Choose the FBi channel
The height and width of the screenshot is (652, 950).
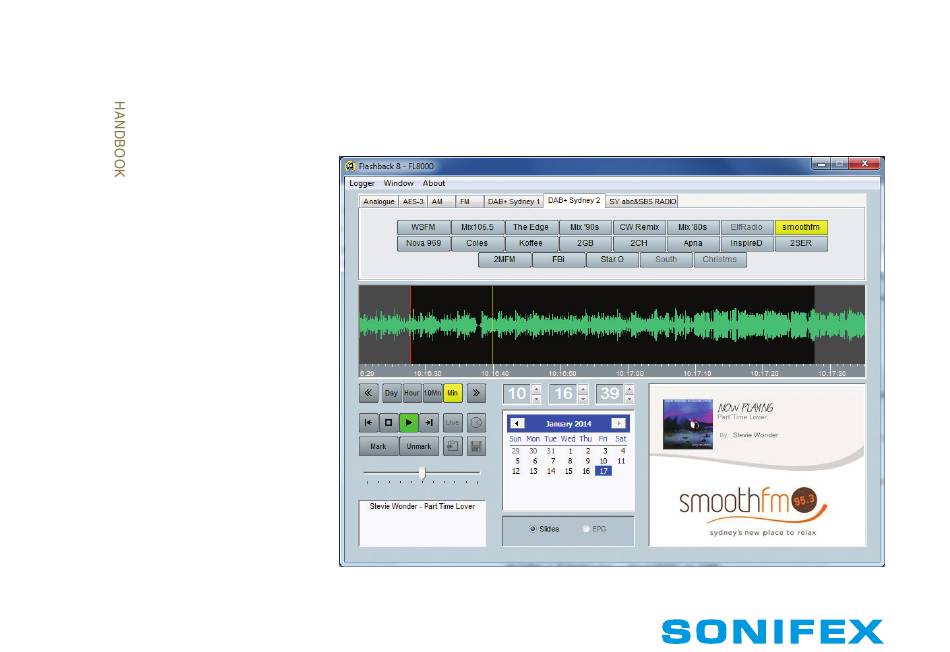[558, 259]
